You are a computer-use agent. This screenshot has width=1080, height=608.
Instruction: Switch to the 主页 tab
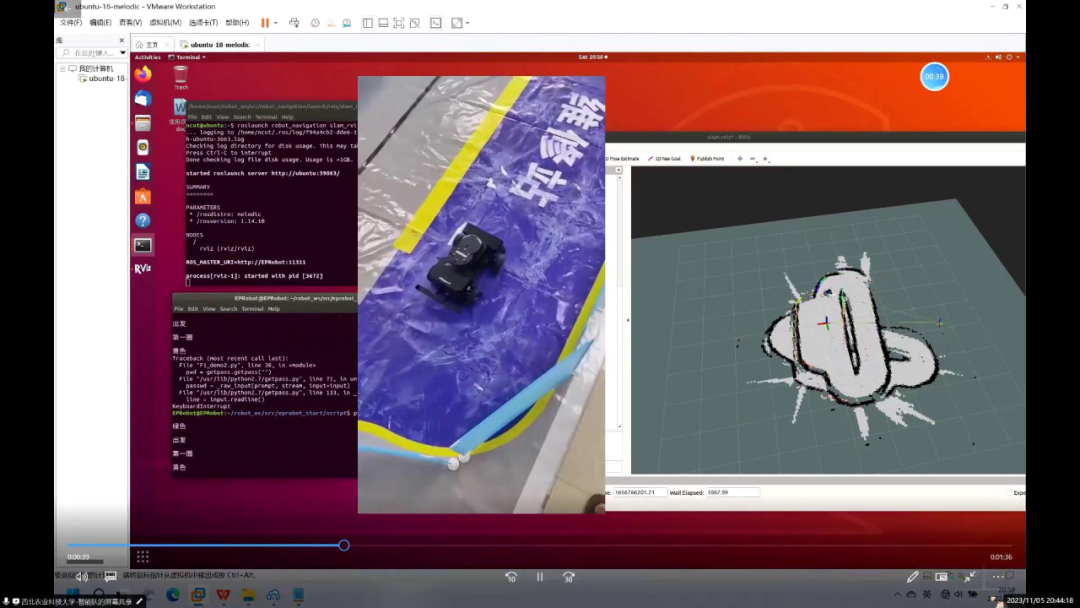[x=148, y=44]
